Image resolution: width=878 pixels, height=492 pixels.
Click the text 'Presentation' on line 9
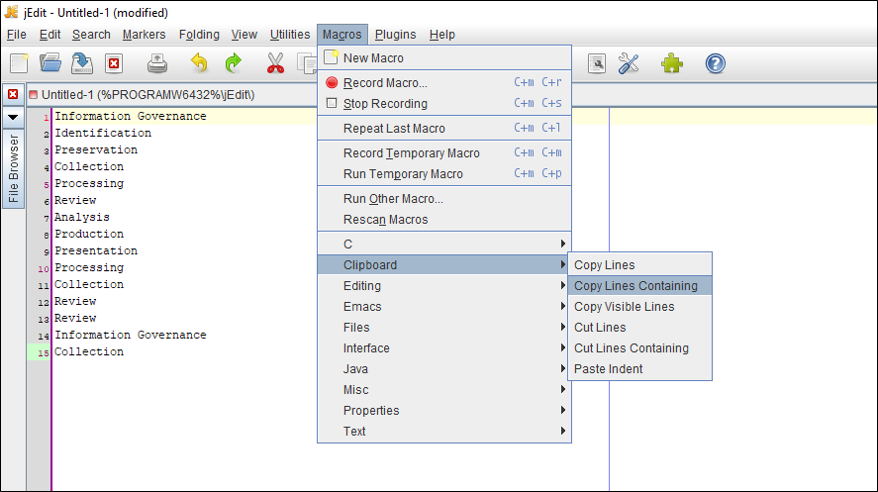(x=96, y=251)
